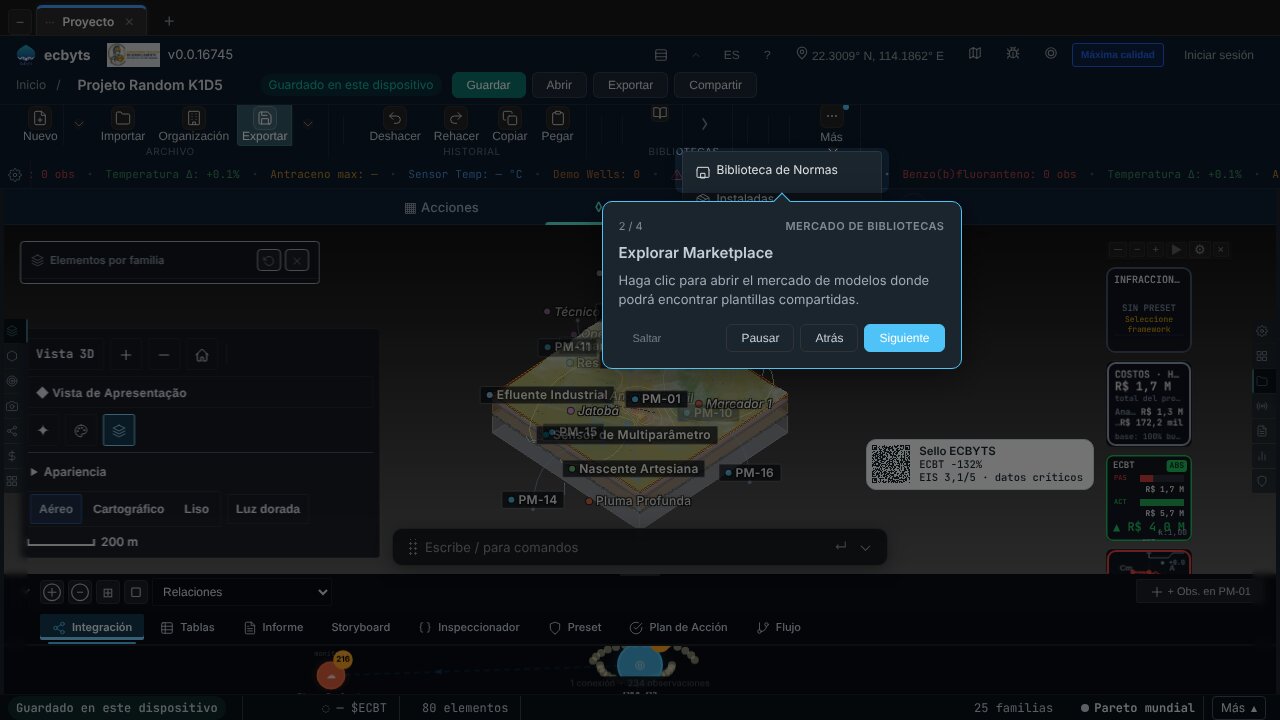Click the Copiar icon

(x=510, y=118)
